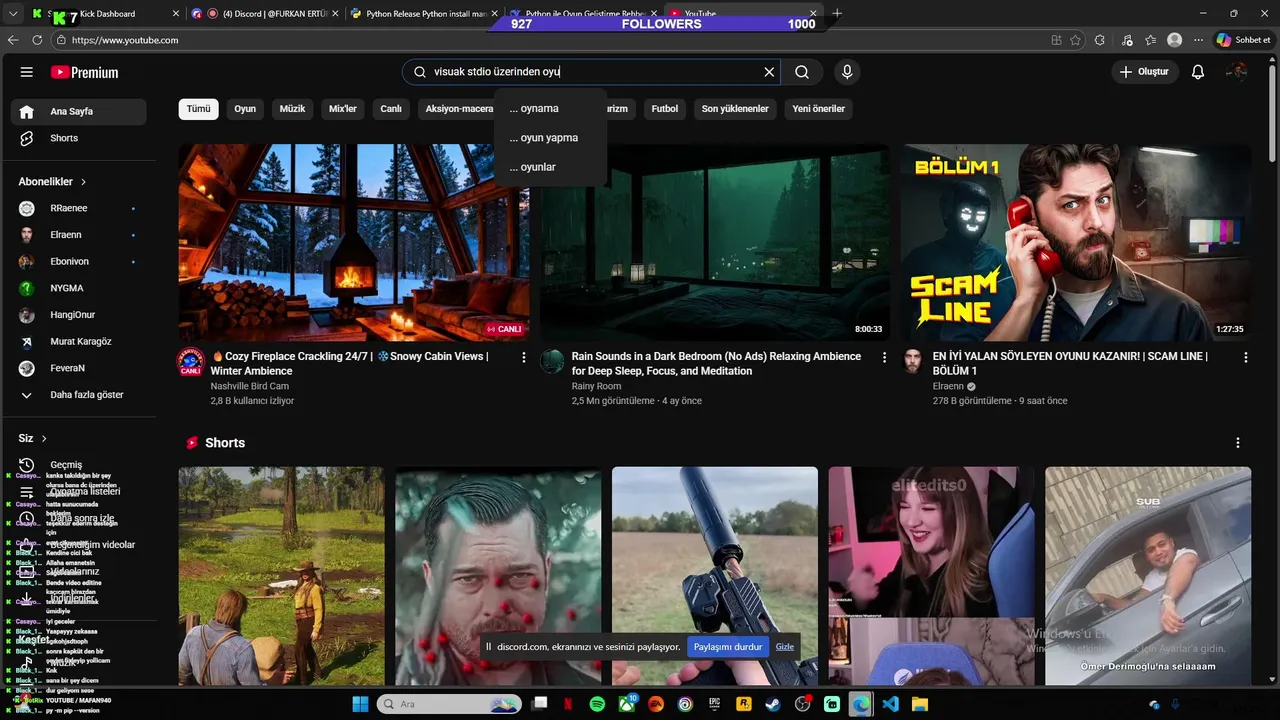Open more options for Rain Sounds video
Image resolution: width=1280 pixels, height=720 pixels.
[884, 357]
